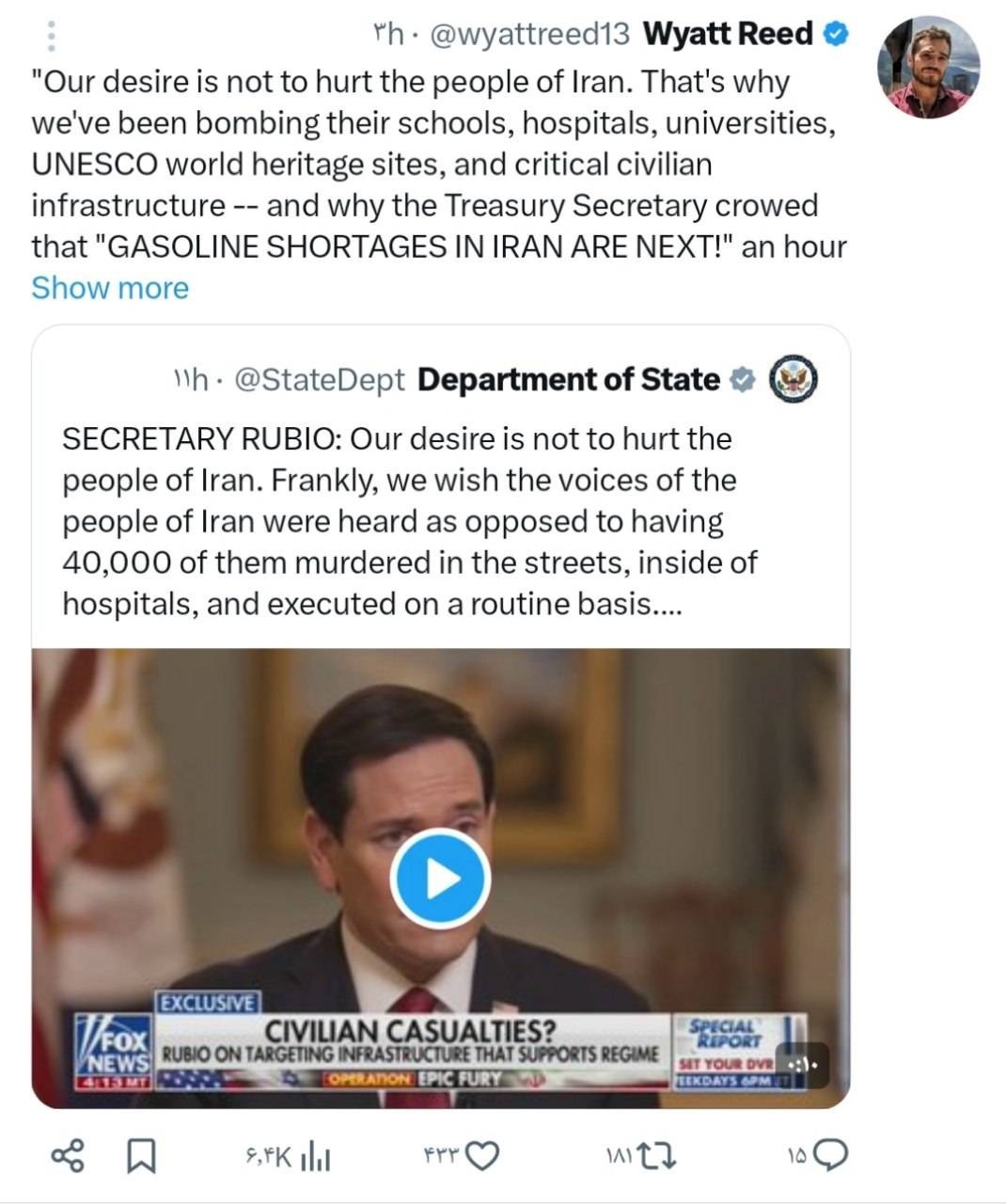The width and height of the screenshot is (1006, 1204).
Task: Bookmark this tweet
Action: [x=141, y=1157]
